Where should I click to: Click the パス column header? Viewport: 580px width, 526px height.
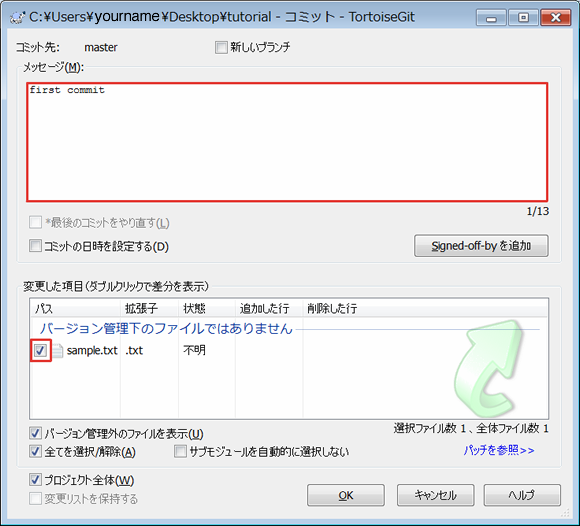[75, 308]
